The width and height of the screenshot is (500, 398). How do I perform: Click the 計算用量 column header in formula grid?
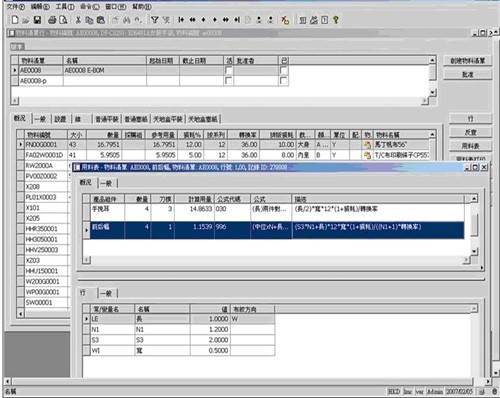point(194,199)
